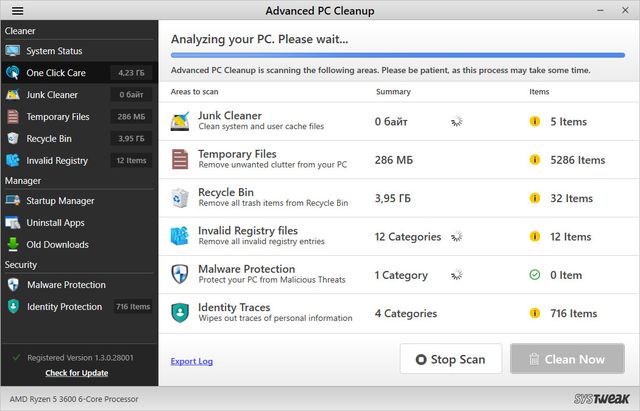640x411 pixels.
Task: Click the System Status monitor icon
Action: 13,51
